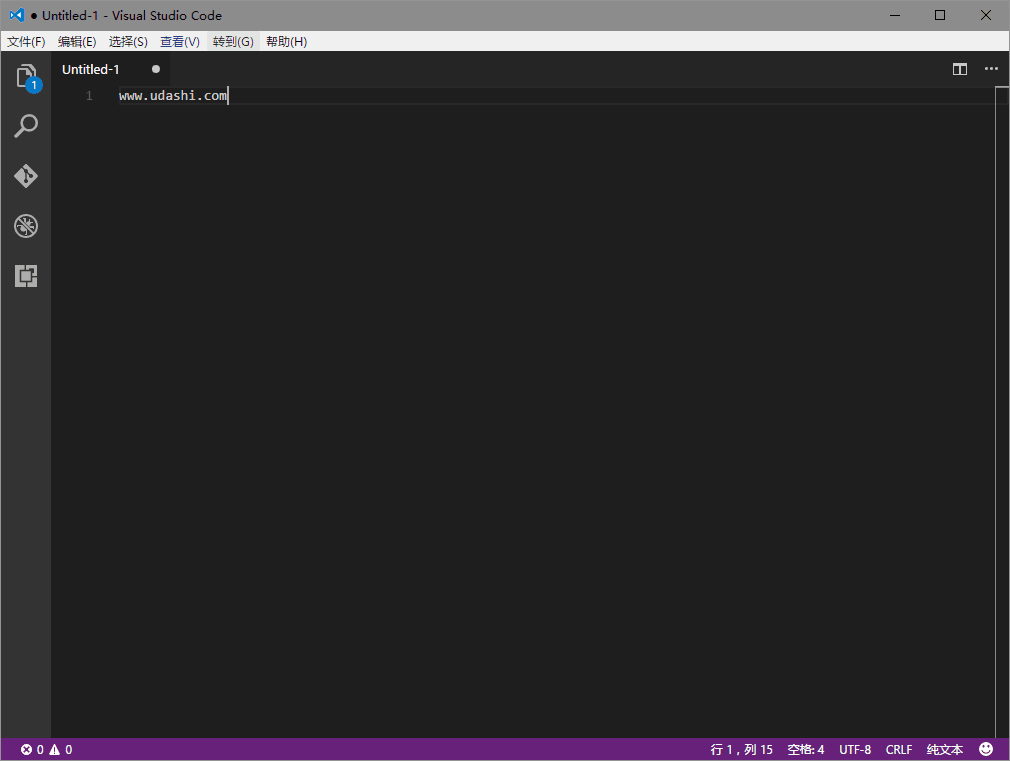Open the Extensions view icon
1010x761 pixels.
click(x=26, y=276)
